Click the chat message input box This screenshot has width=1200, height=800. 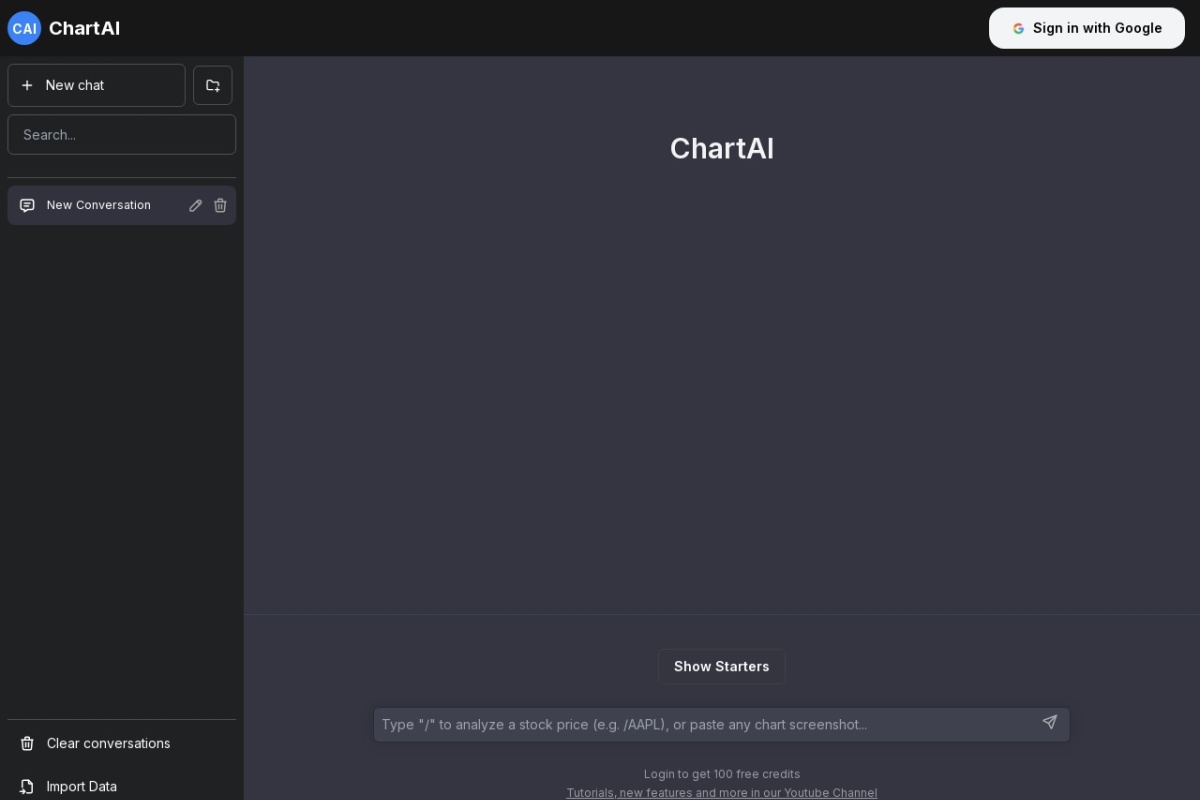[700, 724]
